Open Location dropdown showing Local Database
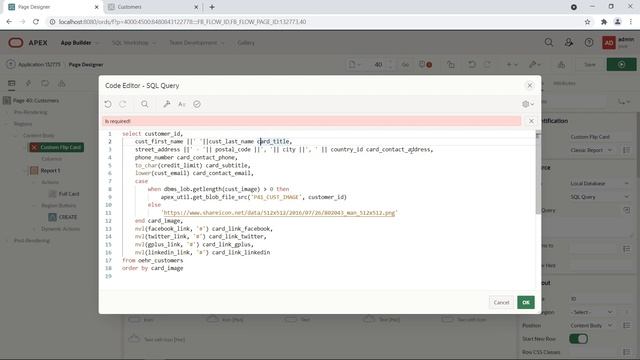Viewport: 640px width, 360px height. click(x=600, y=183)
